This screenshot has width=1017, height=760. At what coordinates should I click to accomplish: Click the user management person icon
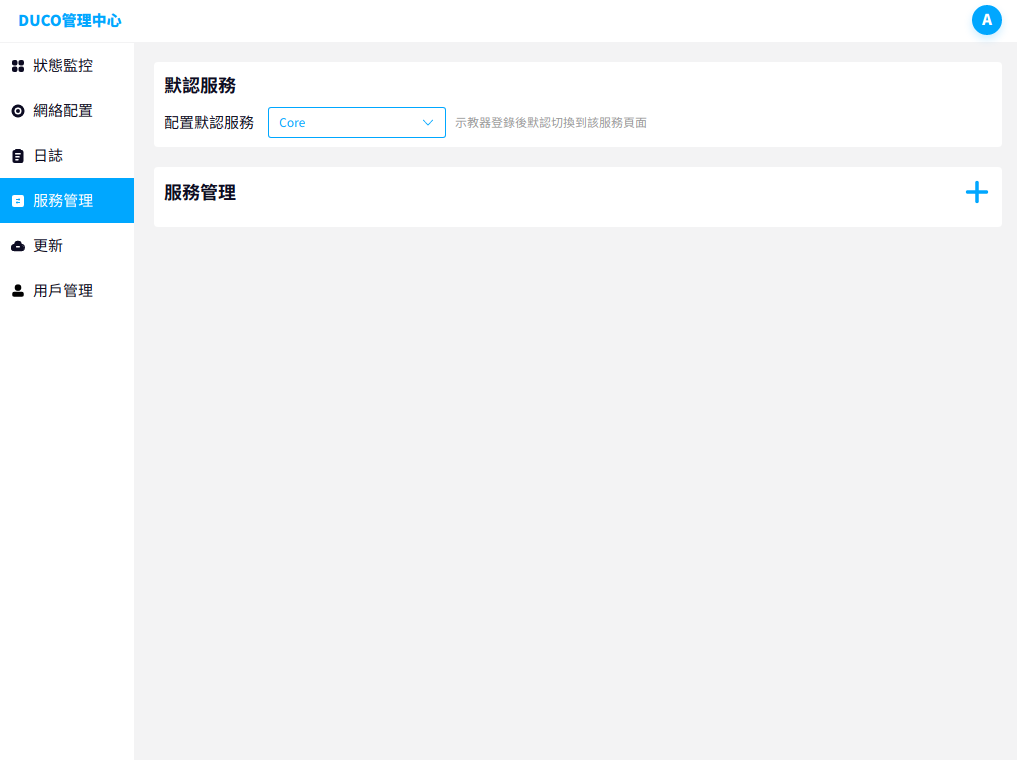[x=18, y=291]
